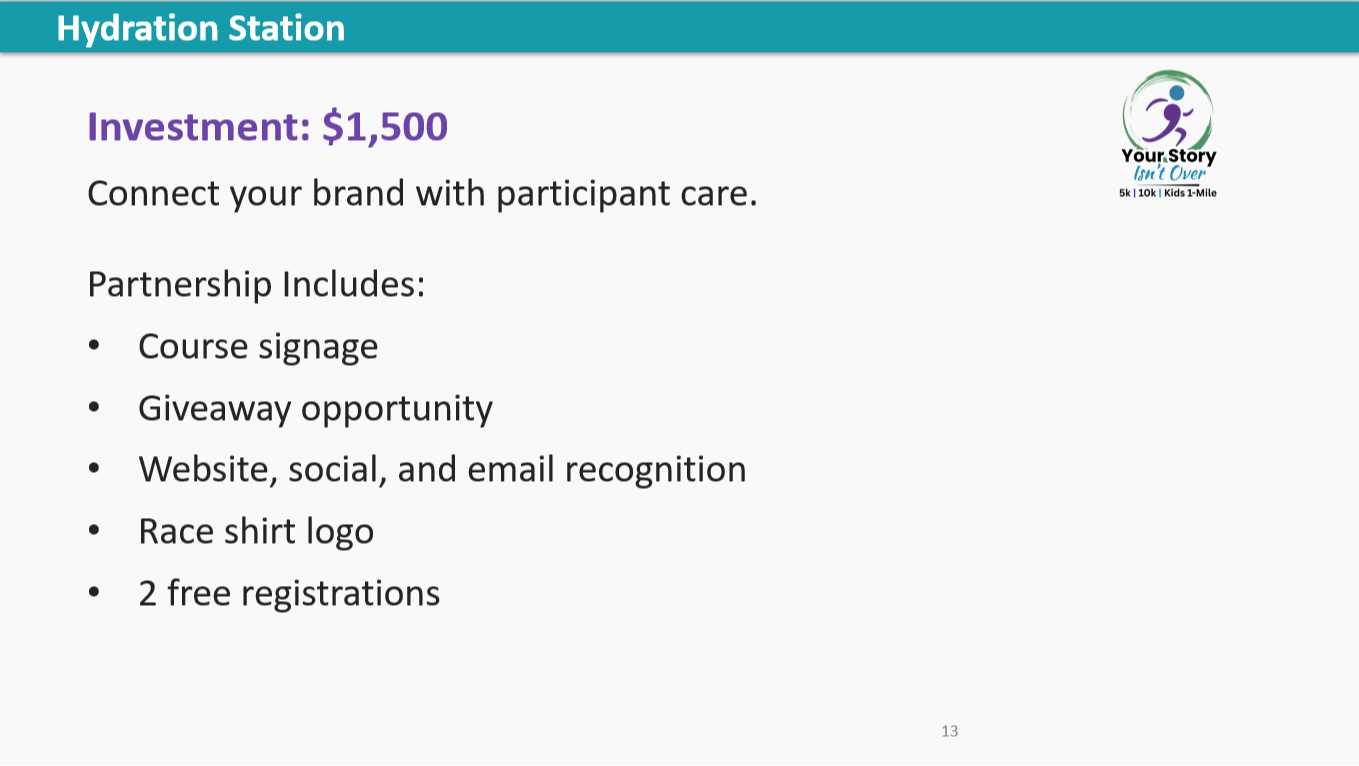Click the bullet dot before 2 free registrations
The height and width of the screenshot is (766, 1359).
point(94,593)
